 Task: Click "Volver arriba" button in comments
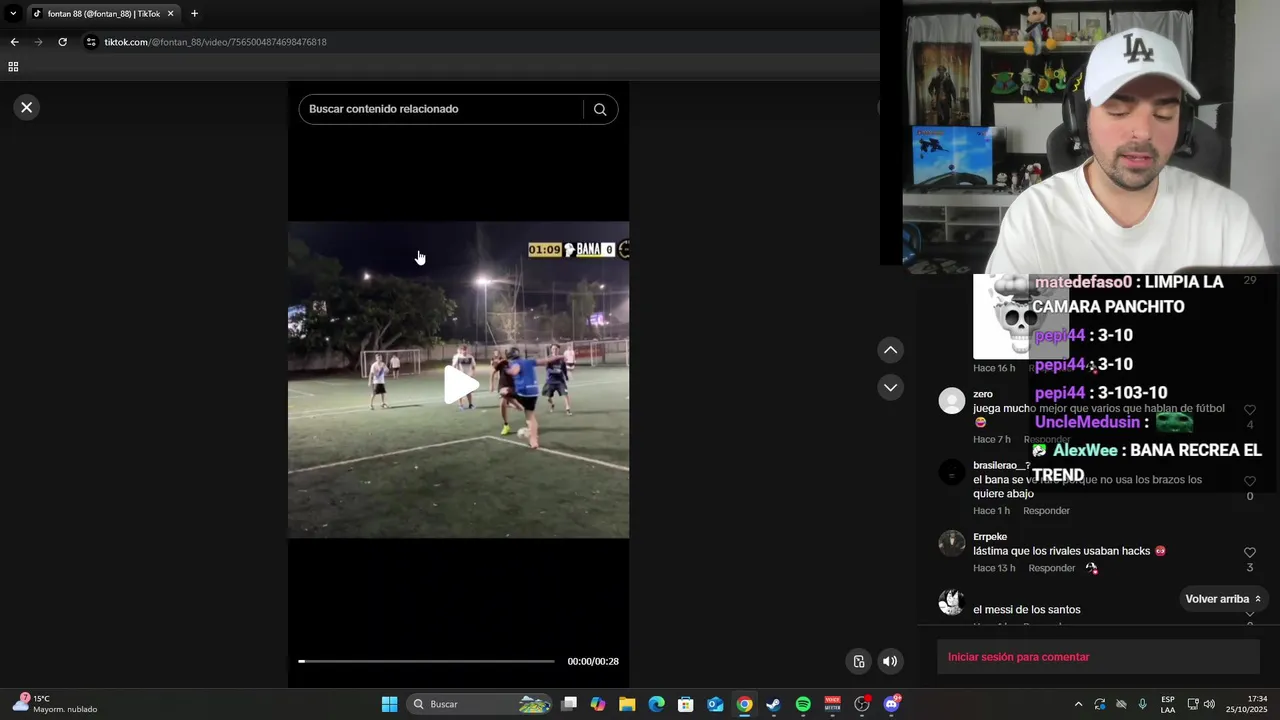[x=1223, y=599]
